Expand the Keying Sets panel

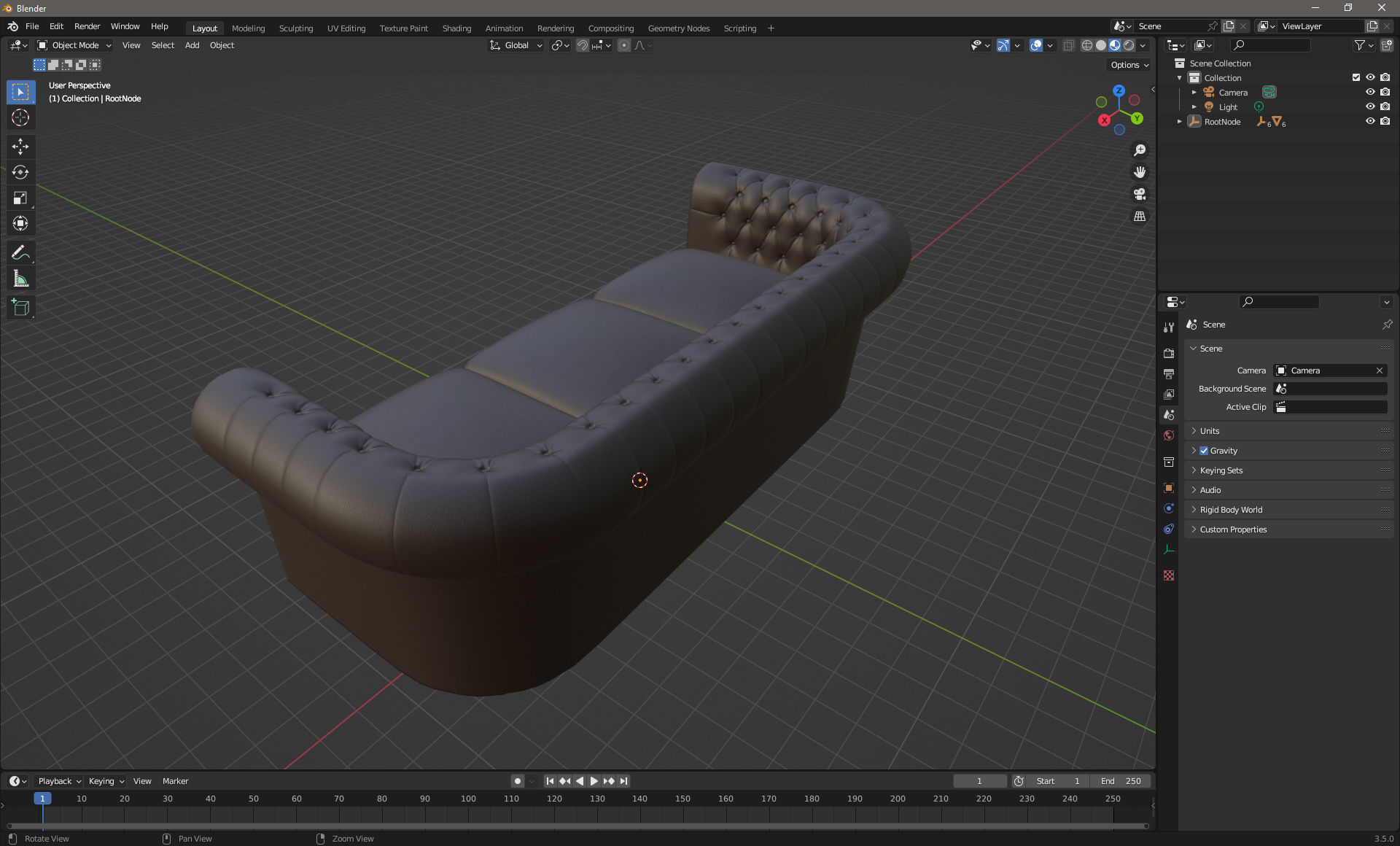click(x=1288, y=470)
